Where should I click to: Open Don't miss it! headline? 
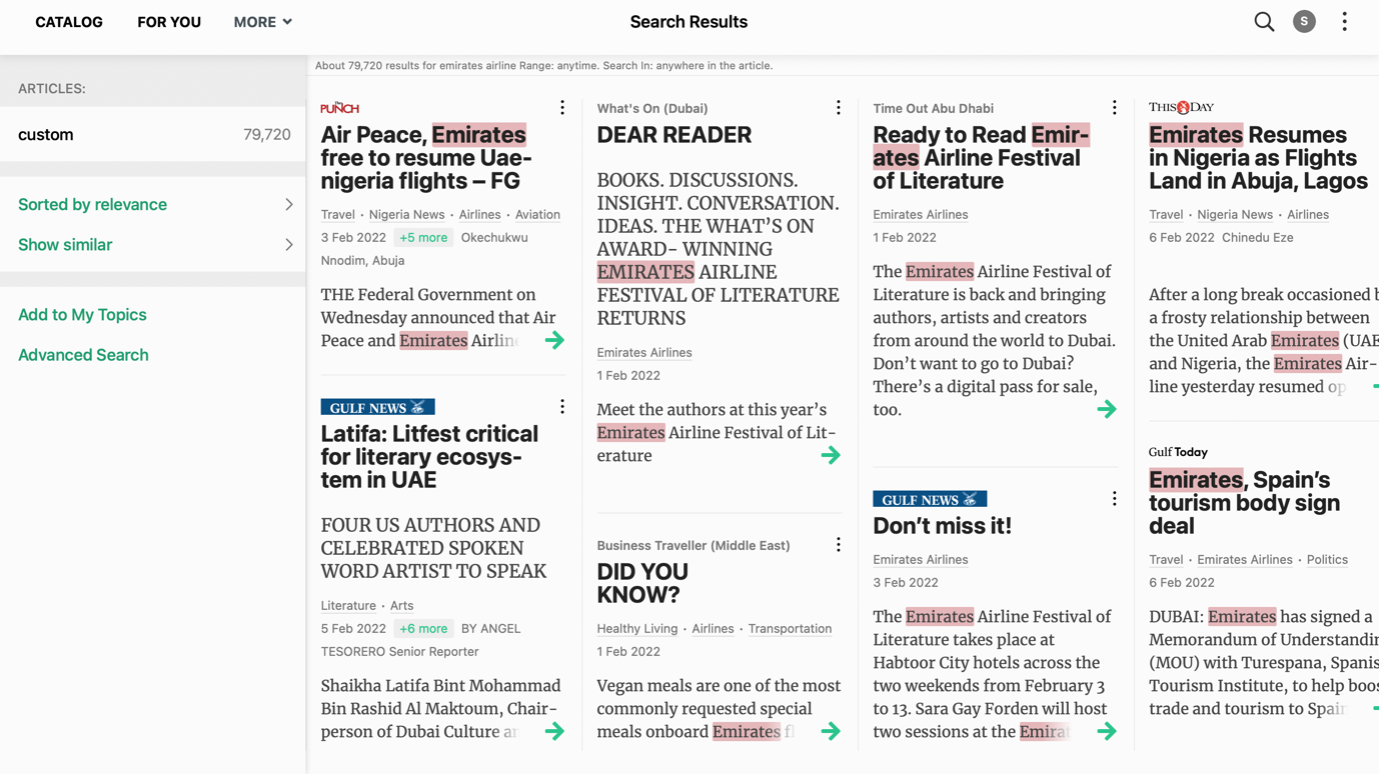pyautogui.click(x=942, y=526)
